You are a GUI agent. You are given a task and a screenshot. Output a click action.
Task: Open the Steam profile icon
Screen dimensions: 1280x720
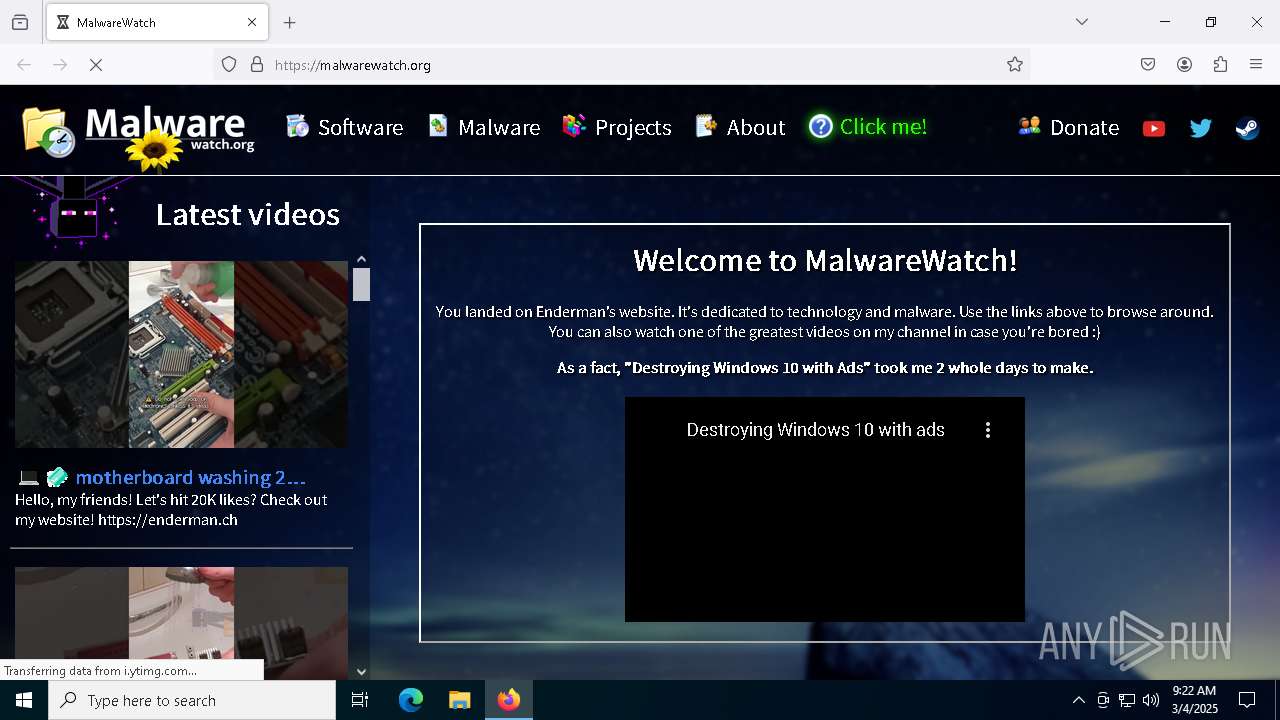pos(1247,128)
